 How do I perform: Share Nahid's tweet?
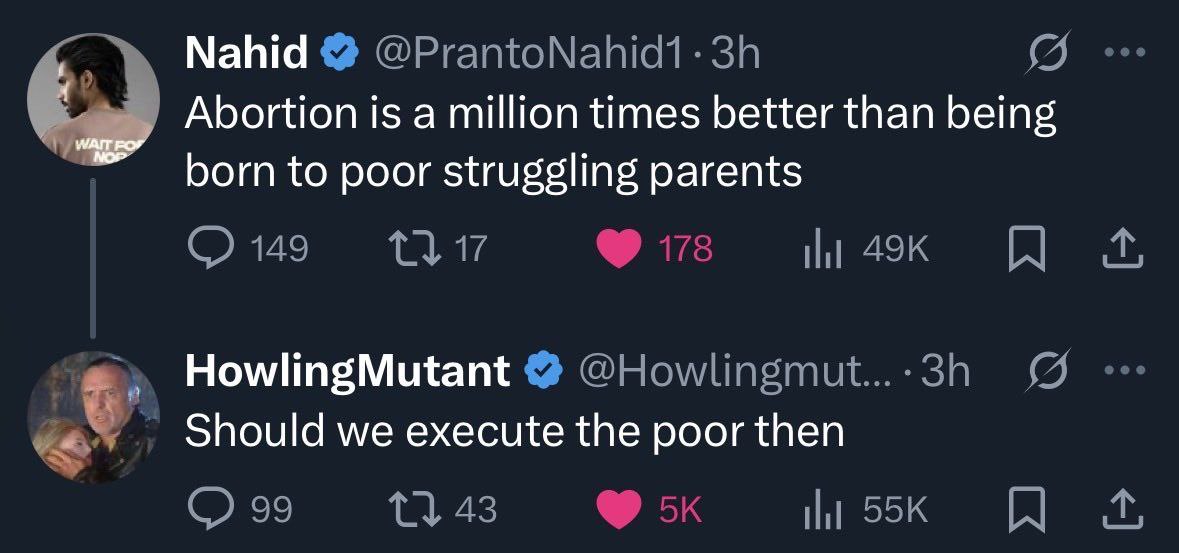coord(1121,247)
